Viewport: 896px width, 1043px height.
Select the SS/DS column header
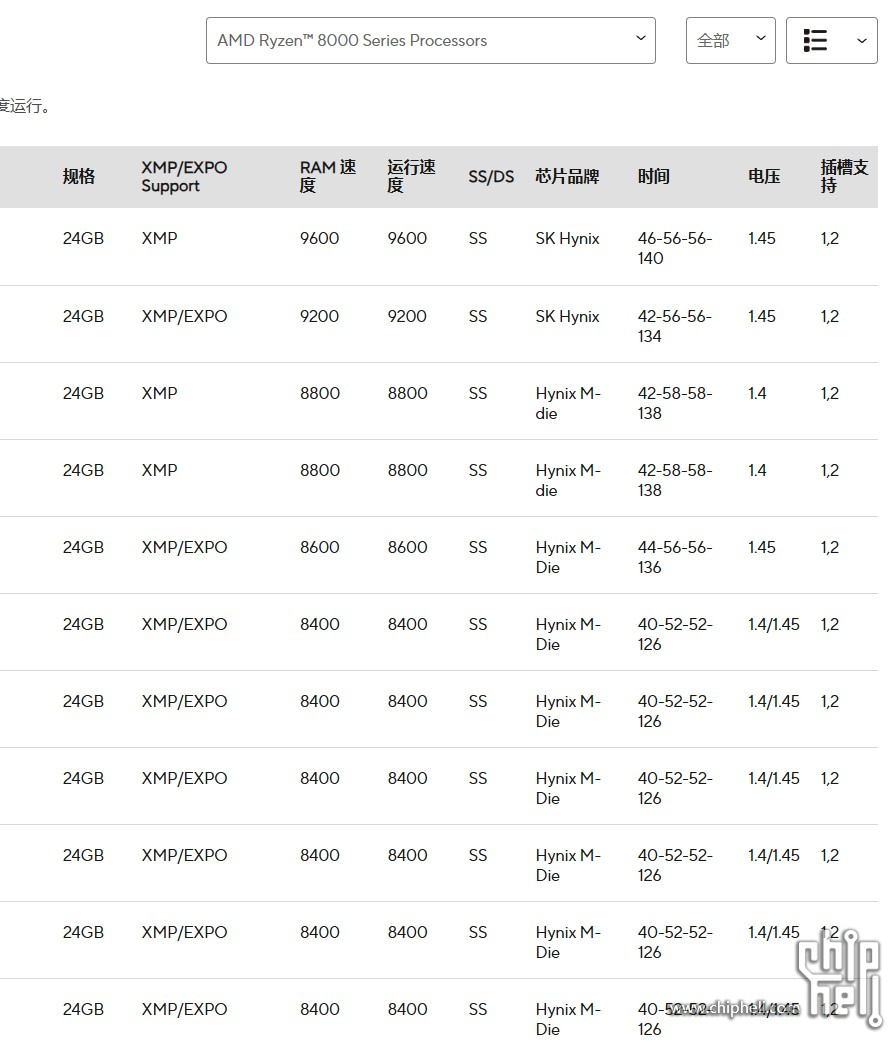pos(491,177)
